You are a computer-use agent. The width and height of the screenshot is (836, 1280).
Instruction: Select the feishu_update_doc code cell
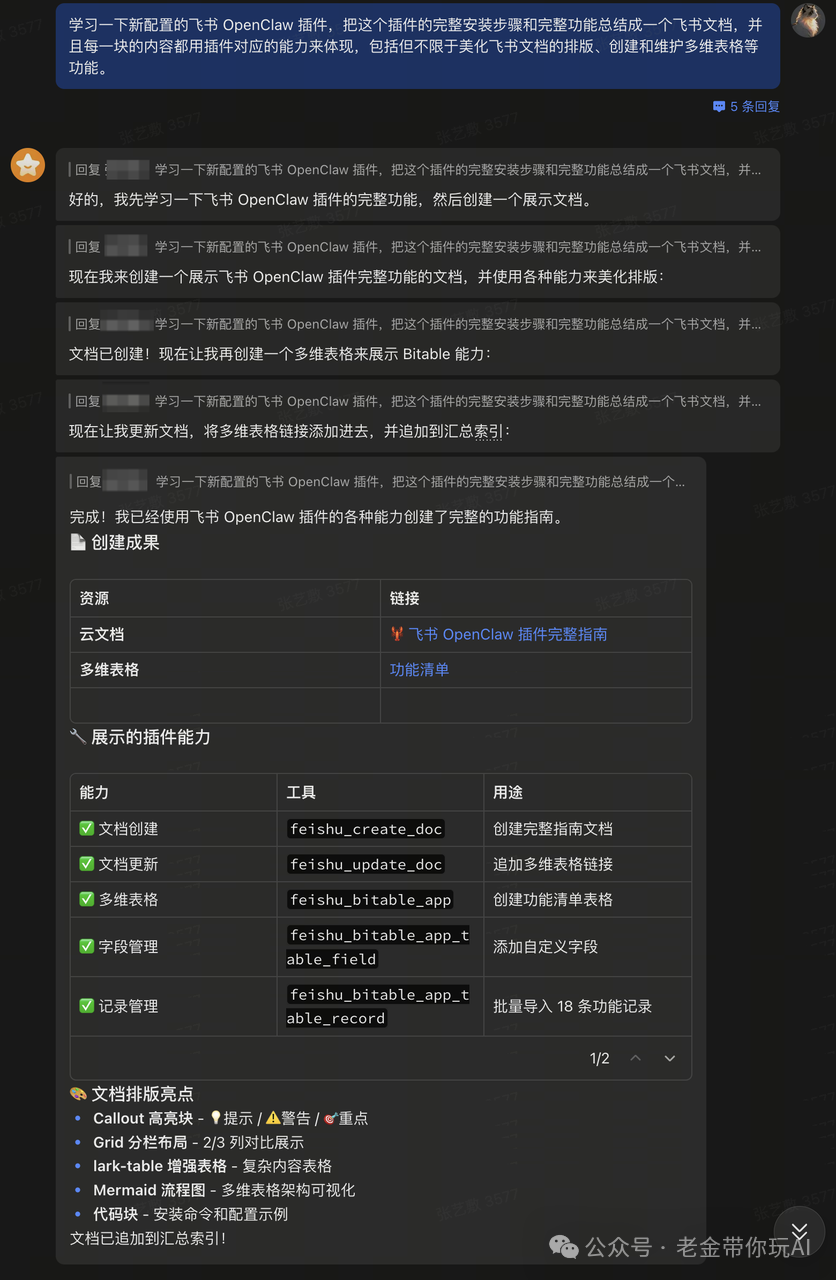366,864
